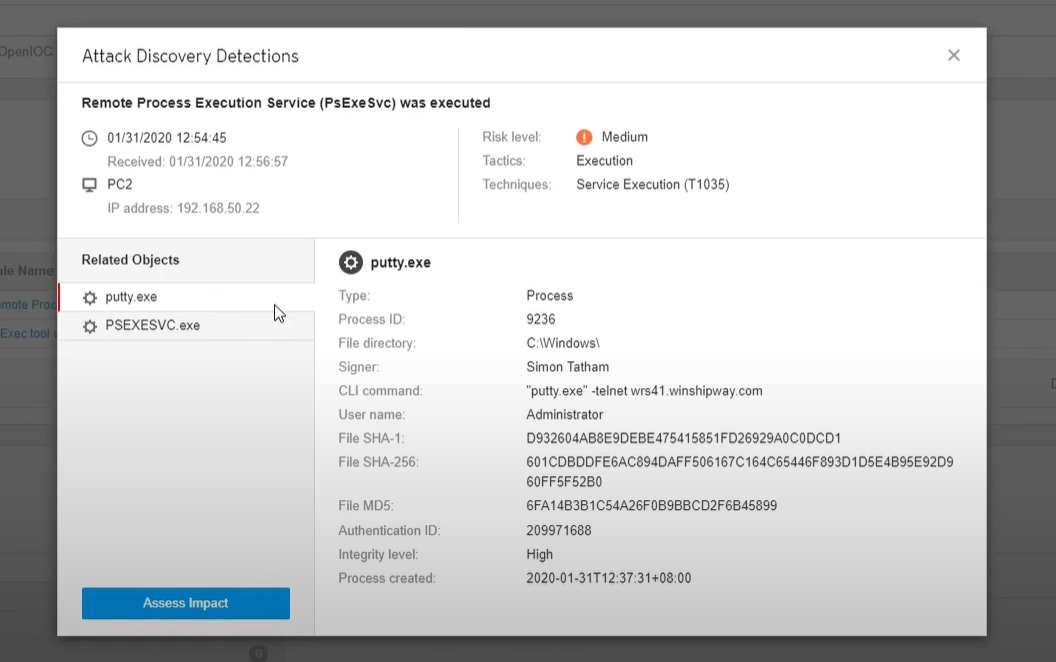Image resolution: width=1056 pixels, height=662 pixels.
Task: Click the clock icon next to detection time
Action: click(x=89, y=137)
